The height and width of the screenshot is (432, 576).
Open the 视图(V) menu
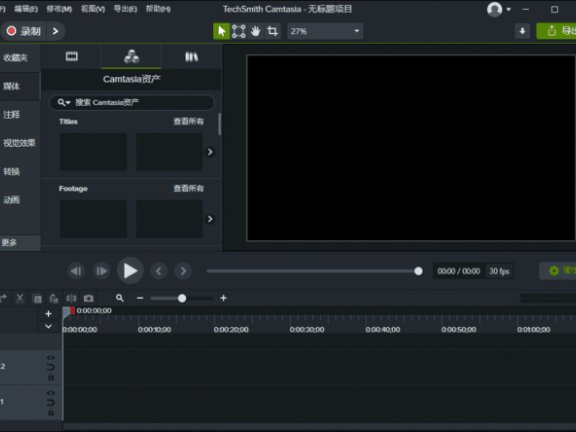[x=93, y=9]
